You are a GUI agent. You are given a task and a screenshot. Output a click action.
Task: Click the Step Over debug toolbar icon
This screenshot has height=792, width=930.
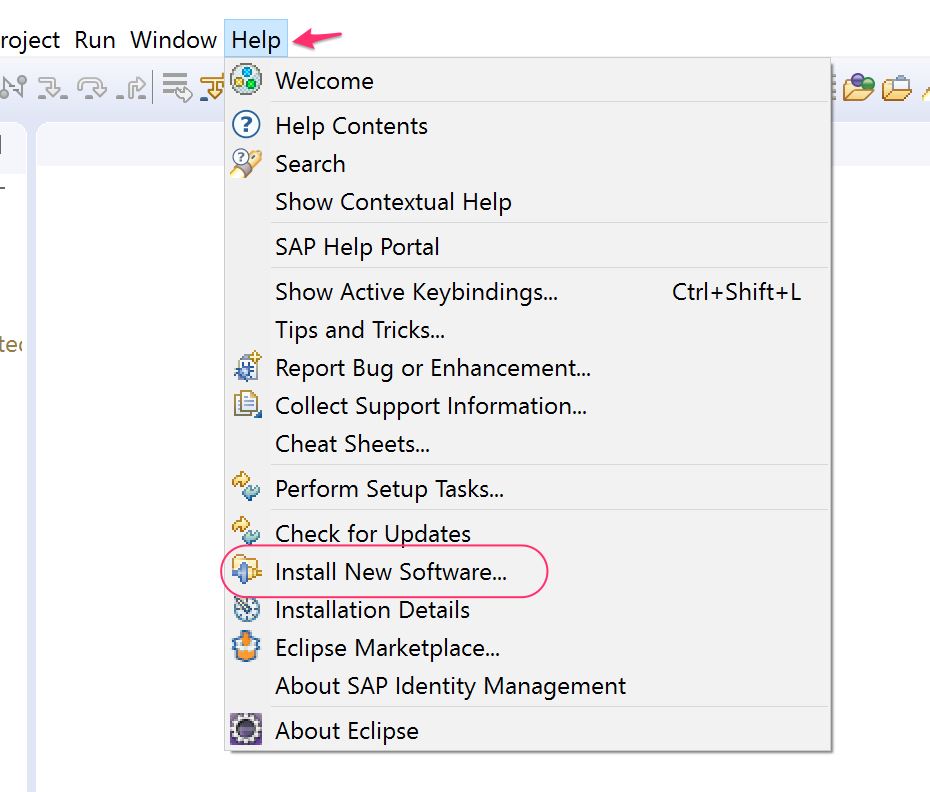[x=91, y=88]
